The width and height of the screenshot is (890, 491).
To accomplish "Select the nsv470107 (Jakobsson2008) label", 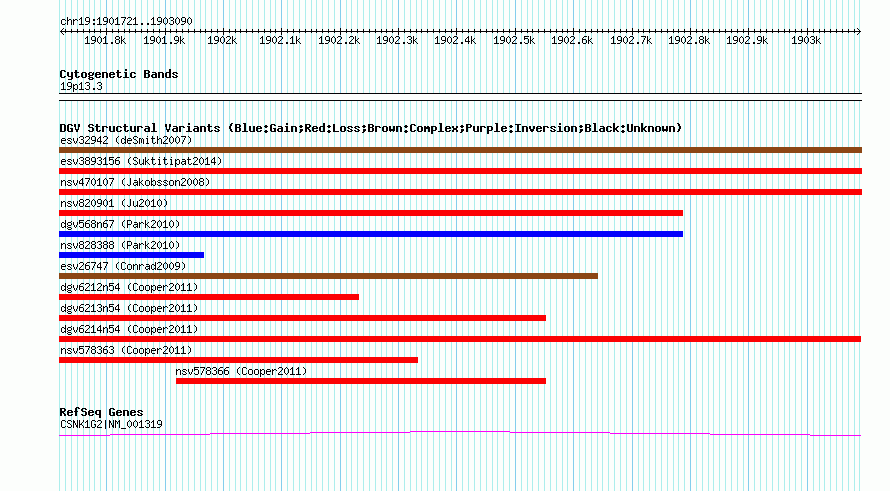I will pyautogui.click(x=135, y=182).
